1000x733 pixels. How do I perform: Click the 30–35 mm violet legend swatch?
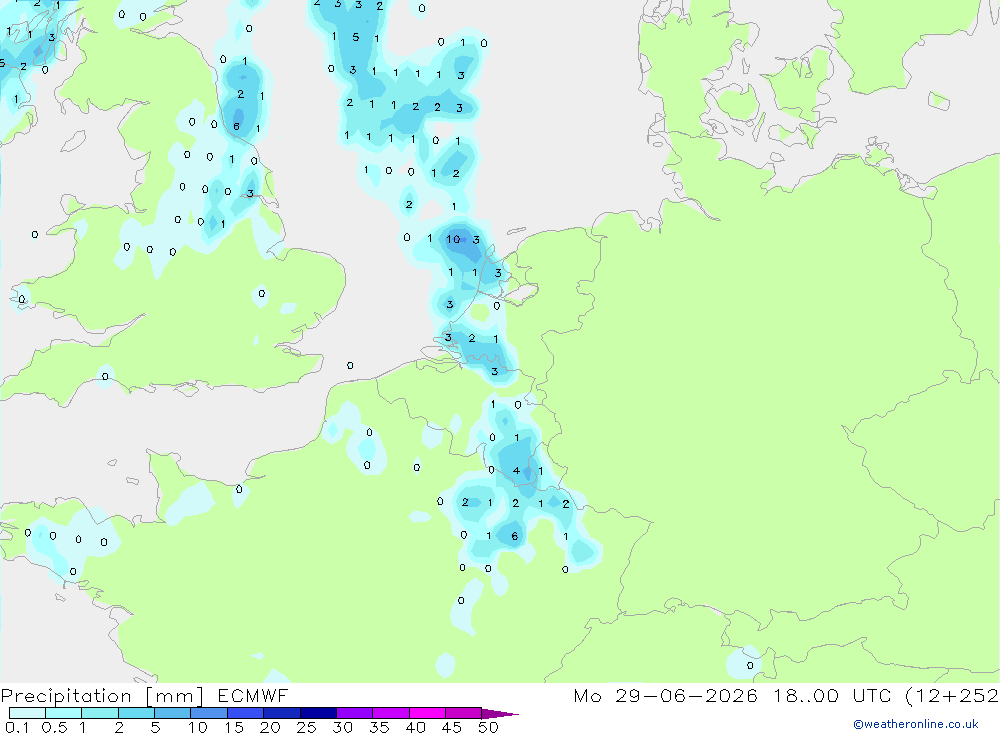pos(354,713)
